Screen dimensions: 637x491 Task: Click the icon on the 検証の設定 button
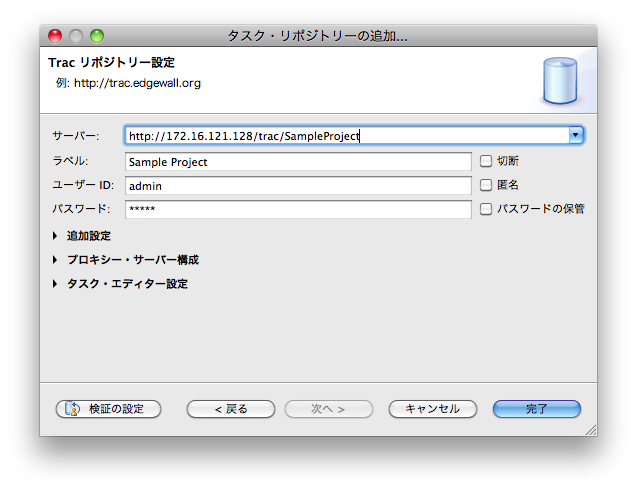73,409
